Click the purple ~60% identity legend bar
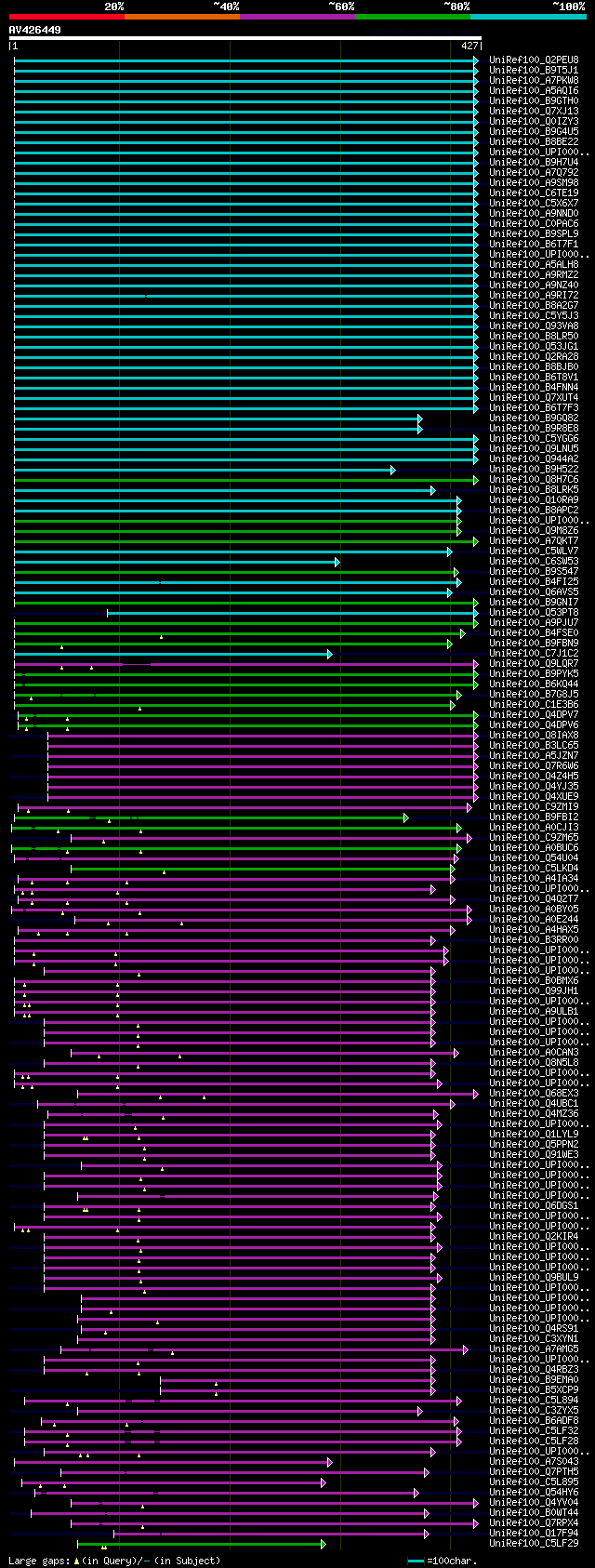This screenshot has height=1568, width=595. coord(297,17)
